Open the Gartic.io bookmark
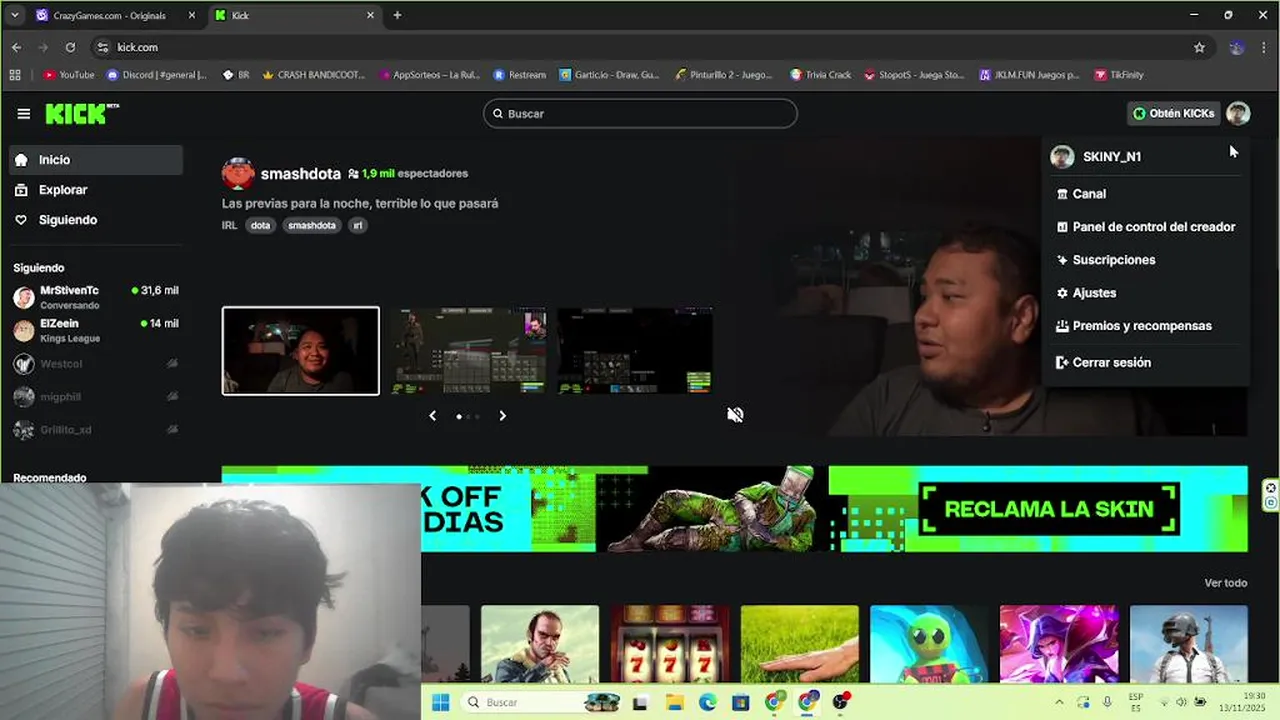The image size is (1280, 720). point(609,75)
